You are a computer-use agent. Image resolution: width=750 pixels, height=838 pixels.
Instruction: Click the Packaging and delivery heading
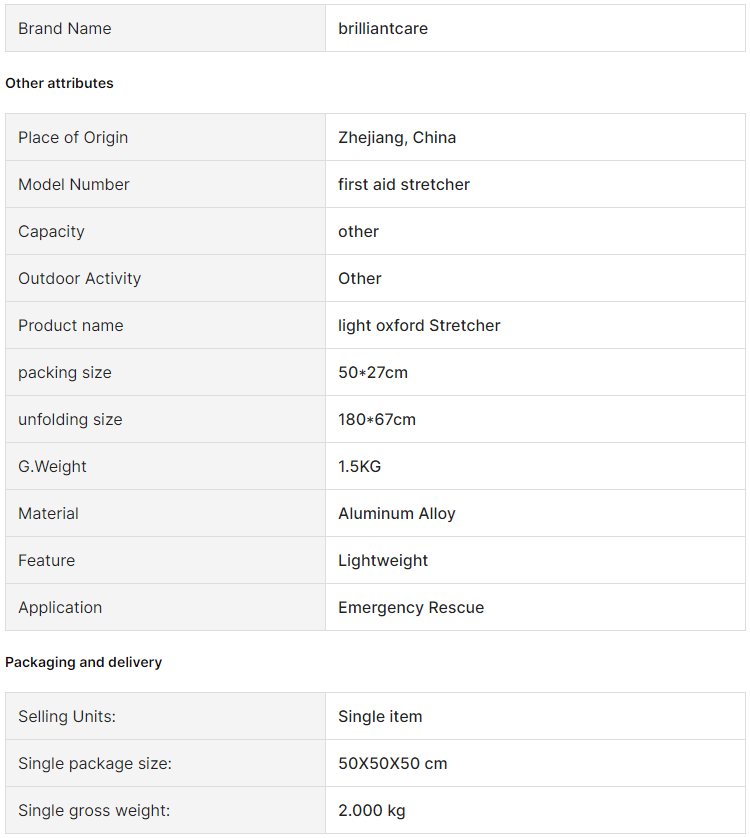[83, 663]
